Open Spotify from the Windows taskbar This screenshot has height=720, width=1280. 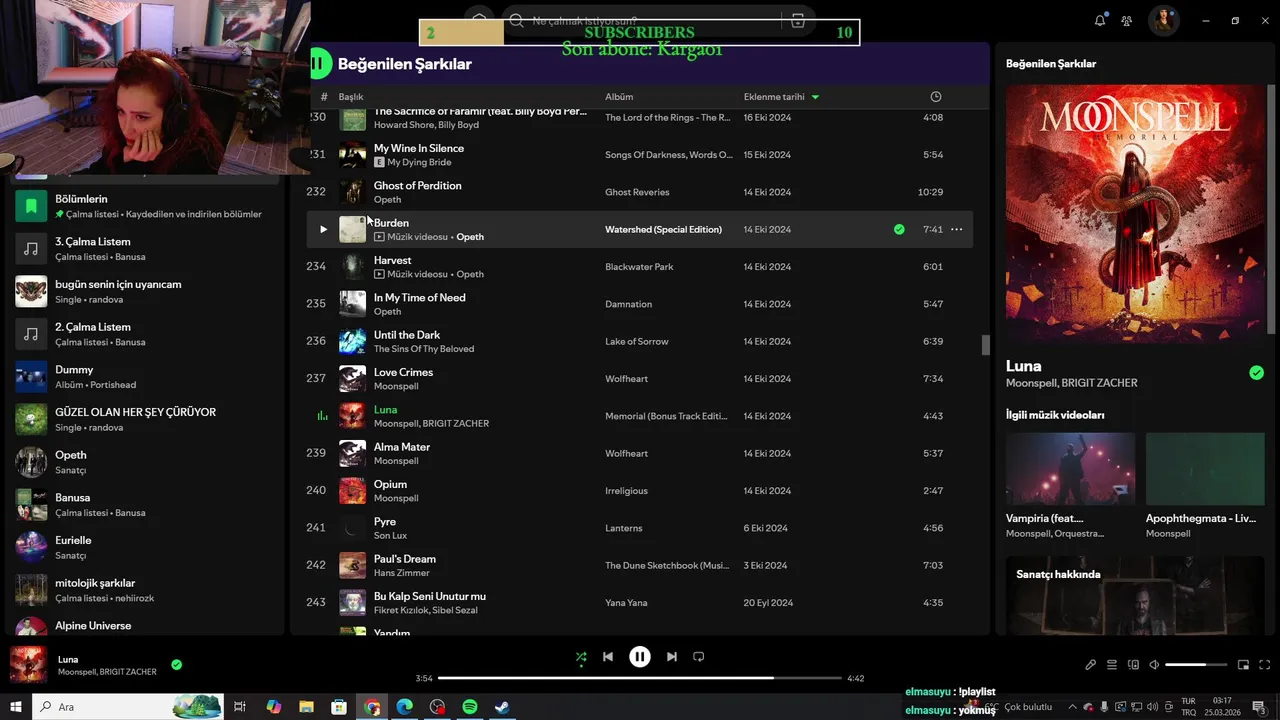(x=470, y=707)
